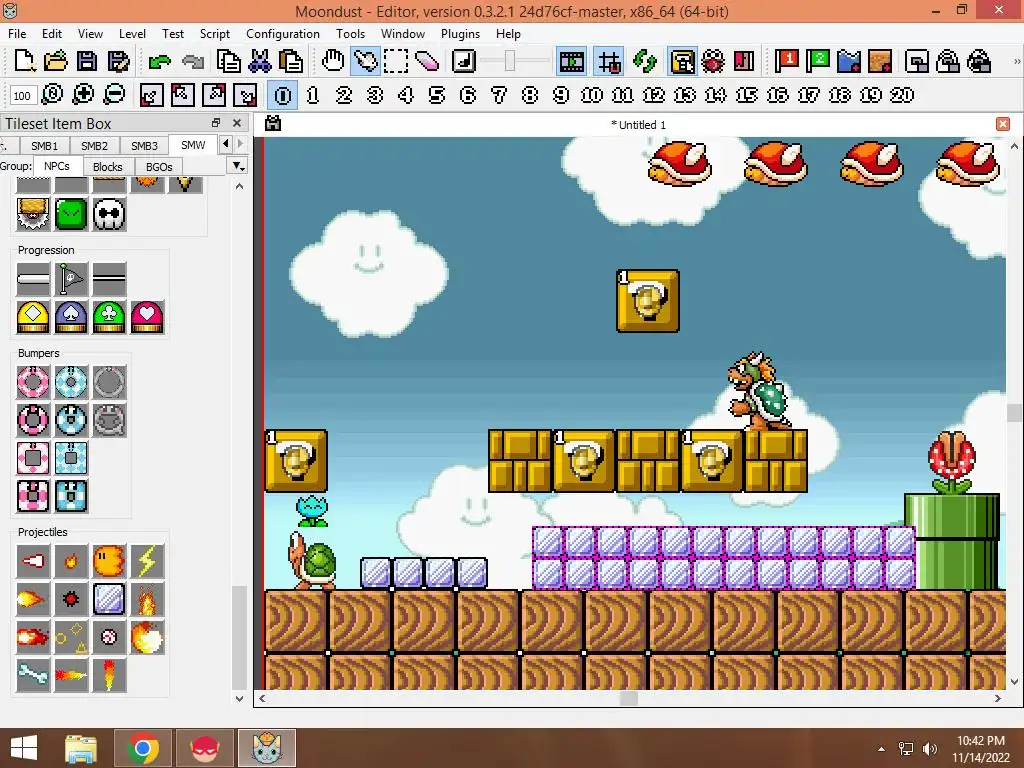This screenshot has height=768, width=1024.
Task: Click the Windows Start button
Action: pyautogui.click(x=24, y=748)
